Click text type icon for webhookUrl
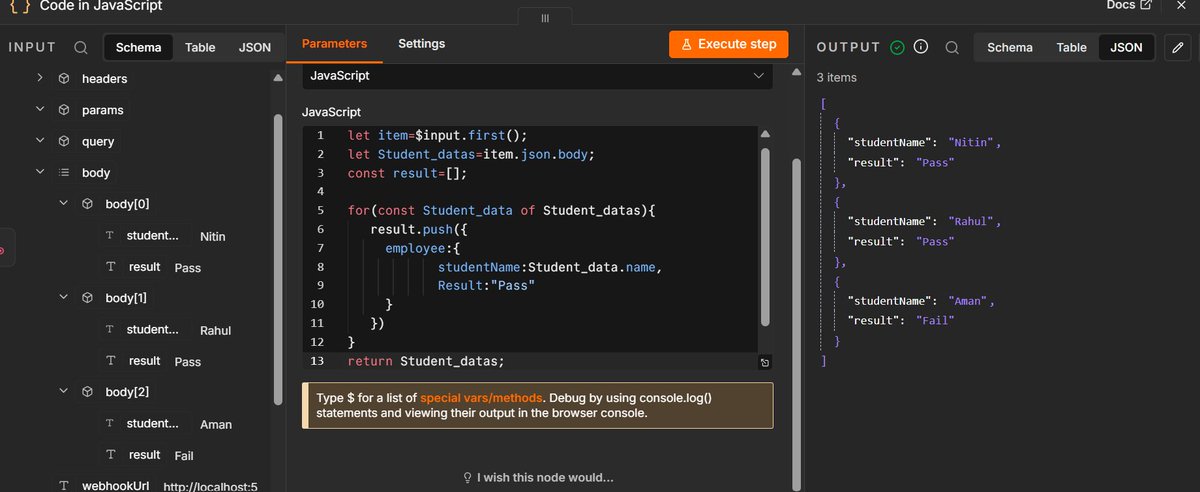This screenshot has width=1200, height=492. pos(63,486)
